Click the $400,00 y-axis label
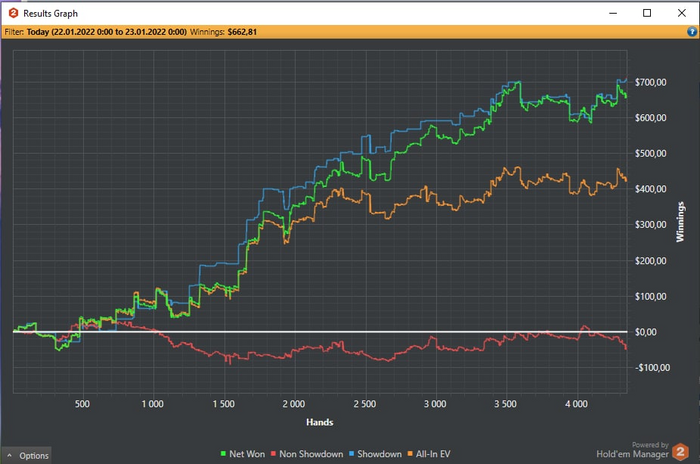Viewport: 700px width, 464px height. click(650, 189)
